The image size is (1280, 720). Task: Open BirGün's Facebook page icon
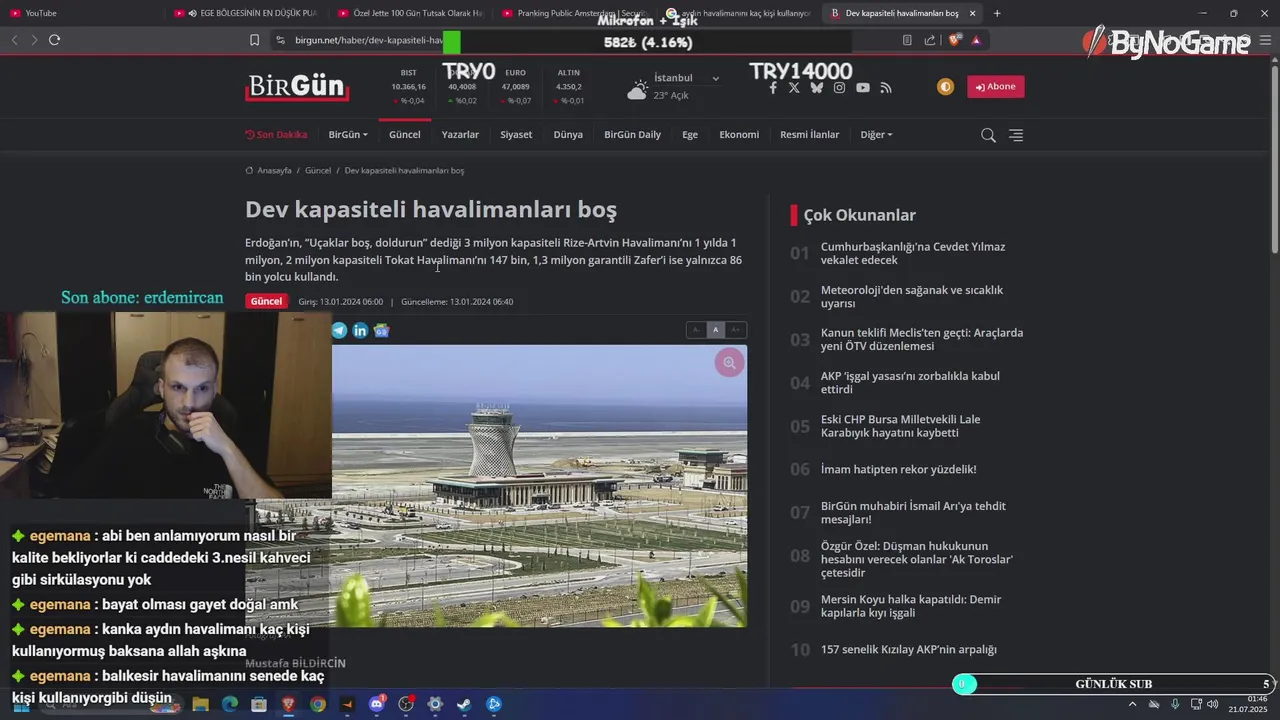coord(772,88)
